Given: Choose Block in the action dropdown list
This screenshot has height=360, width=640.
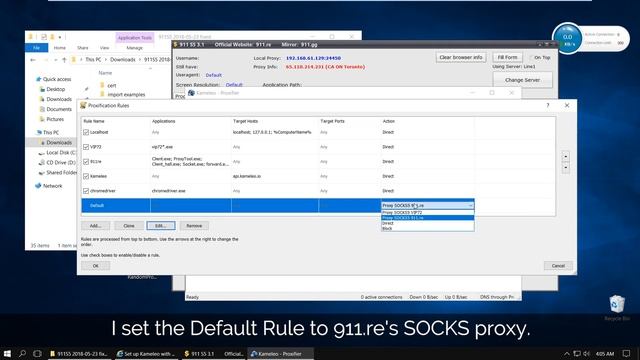Looking at the screenshot, I should click(427, 229).
